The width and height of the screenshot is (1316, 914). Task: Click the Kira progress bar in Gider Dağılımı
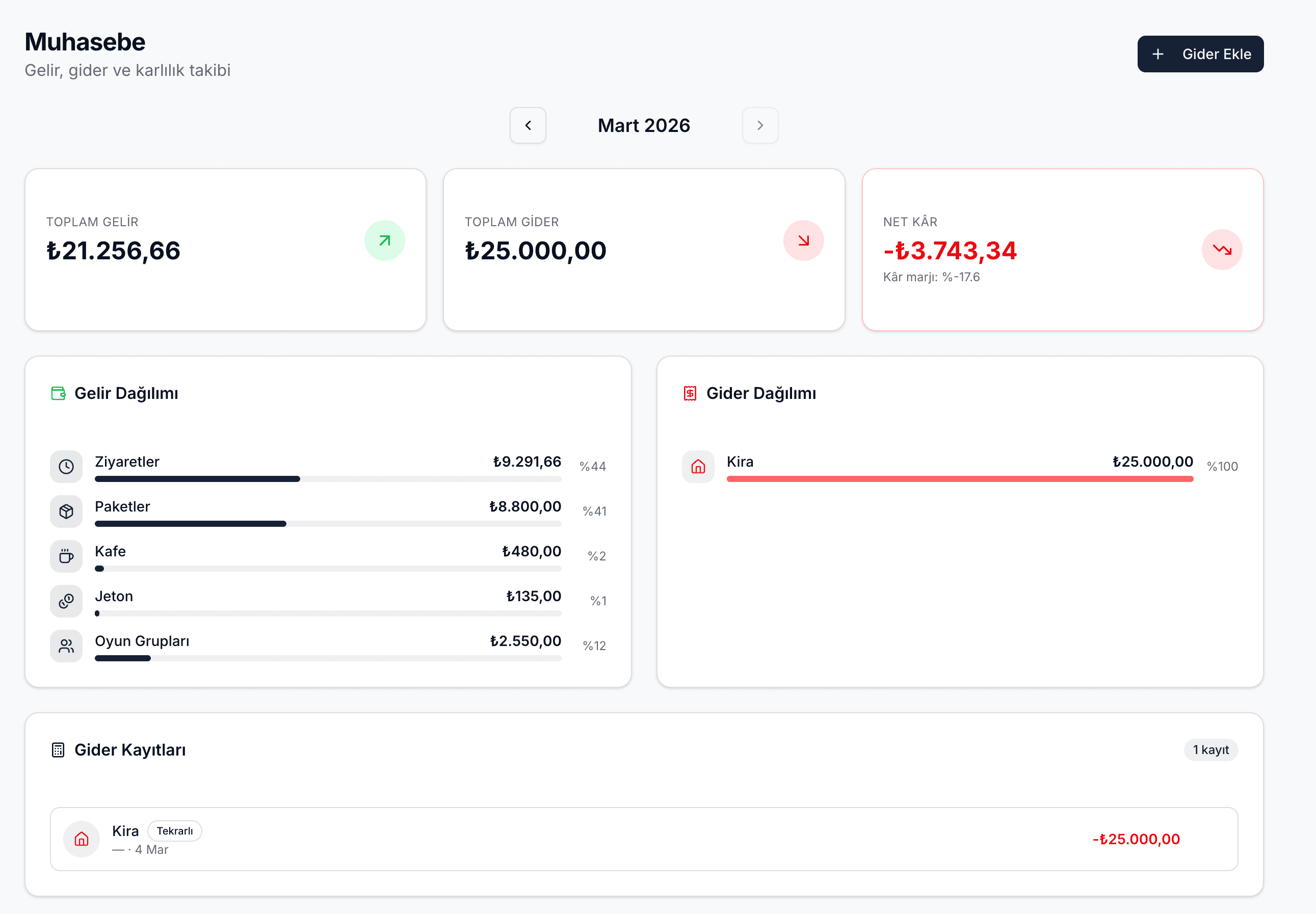[x=959, y=479]
